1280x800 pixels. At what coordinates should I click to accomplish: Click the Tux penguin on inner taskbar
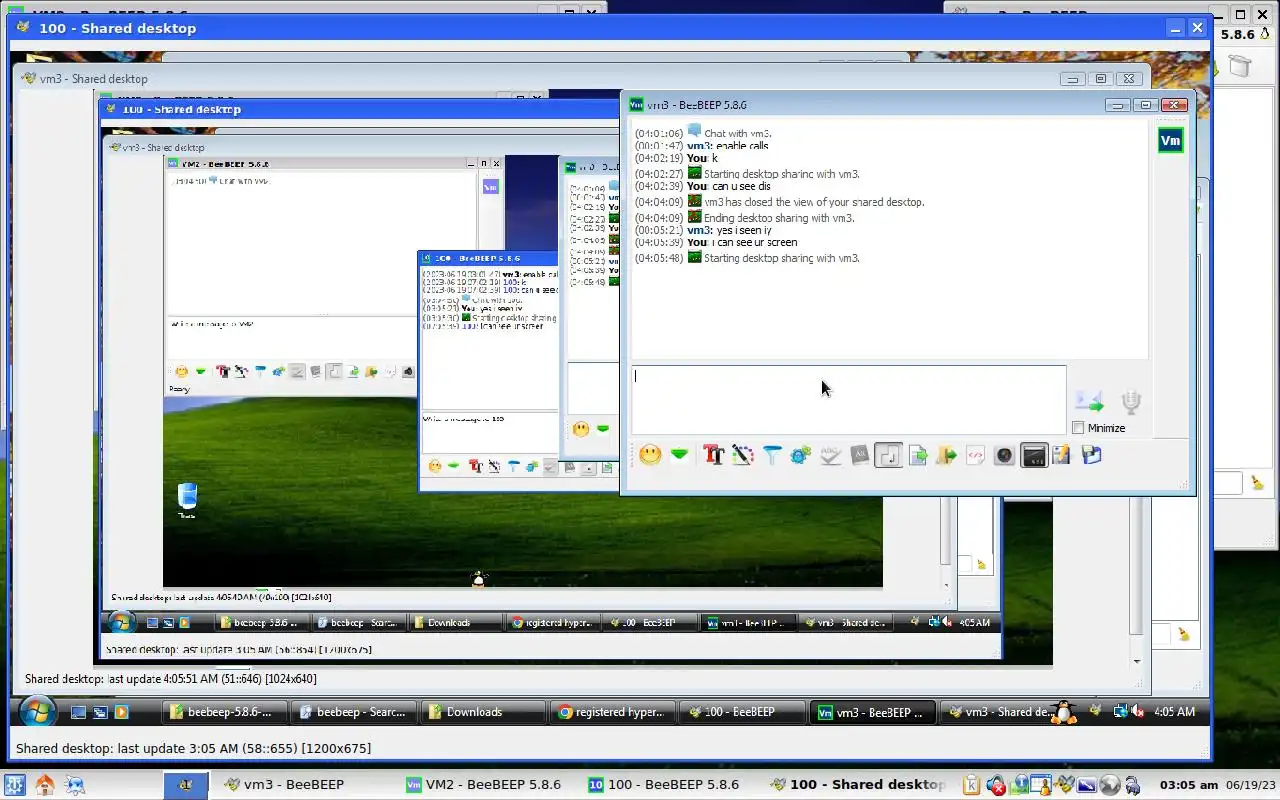1064,712
